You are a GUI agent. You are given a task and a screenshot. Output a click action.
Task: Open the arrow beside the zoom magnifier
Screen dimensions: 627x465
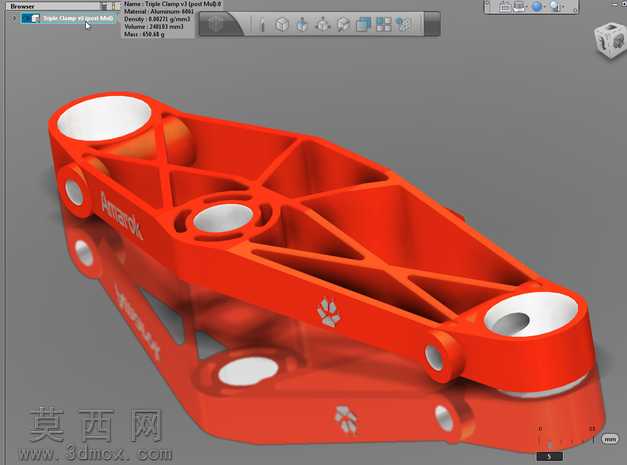coord(563,7)
